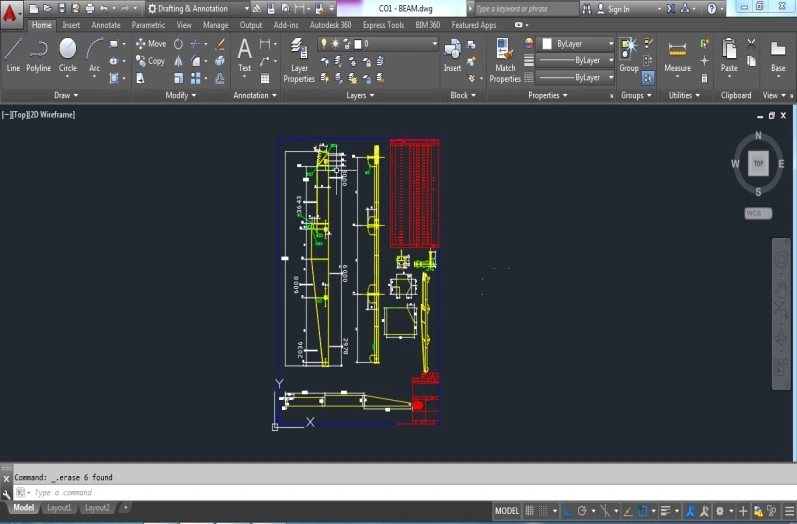This screenshot has width=797, height=524.
Task: Open the object color ByLayer dropdown
Action: pyautogui.click(x=577, y=44)
